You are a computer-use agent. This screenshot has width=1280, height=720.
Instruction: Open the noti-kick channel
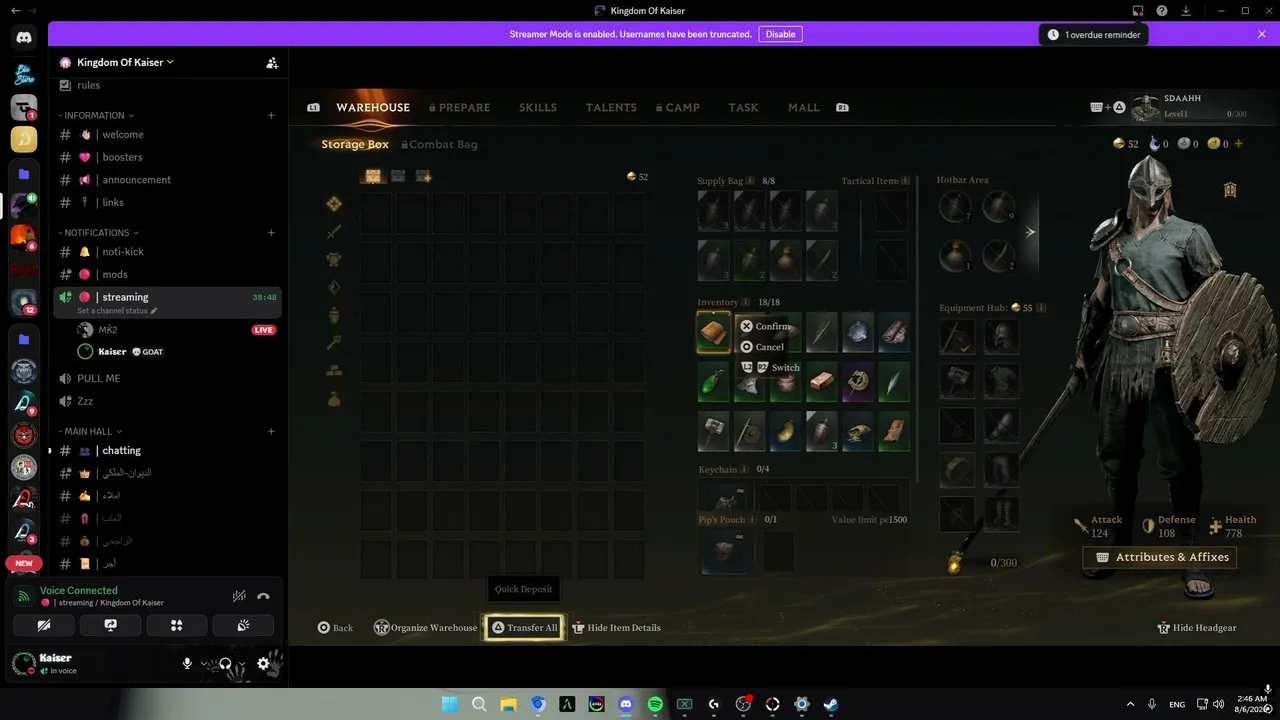167,252
